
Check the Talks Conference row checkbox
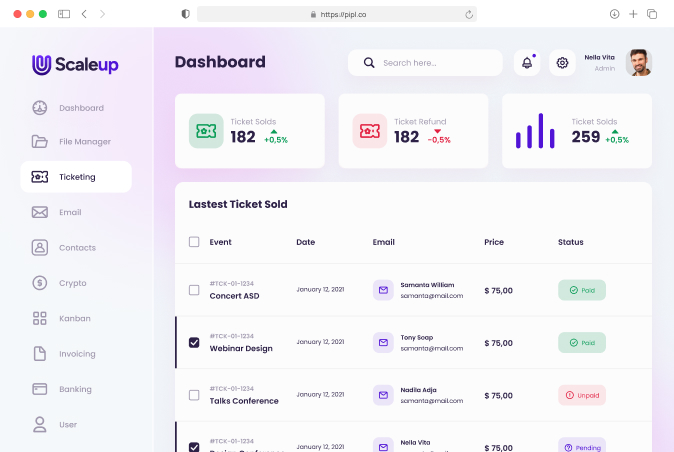[x=194, y=395]
